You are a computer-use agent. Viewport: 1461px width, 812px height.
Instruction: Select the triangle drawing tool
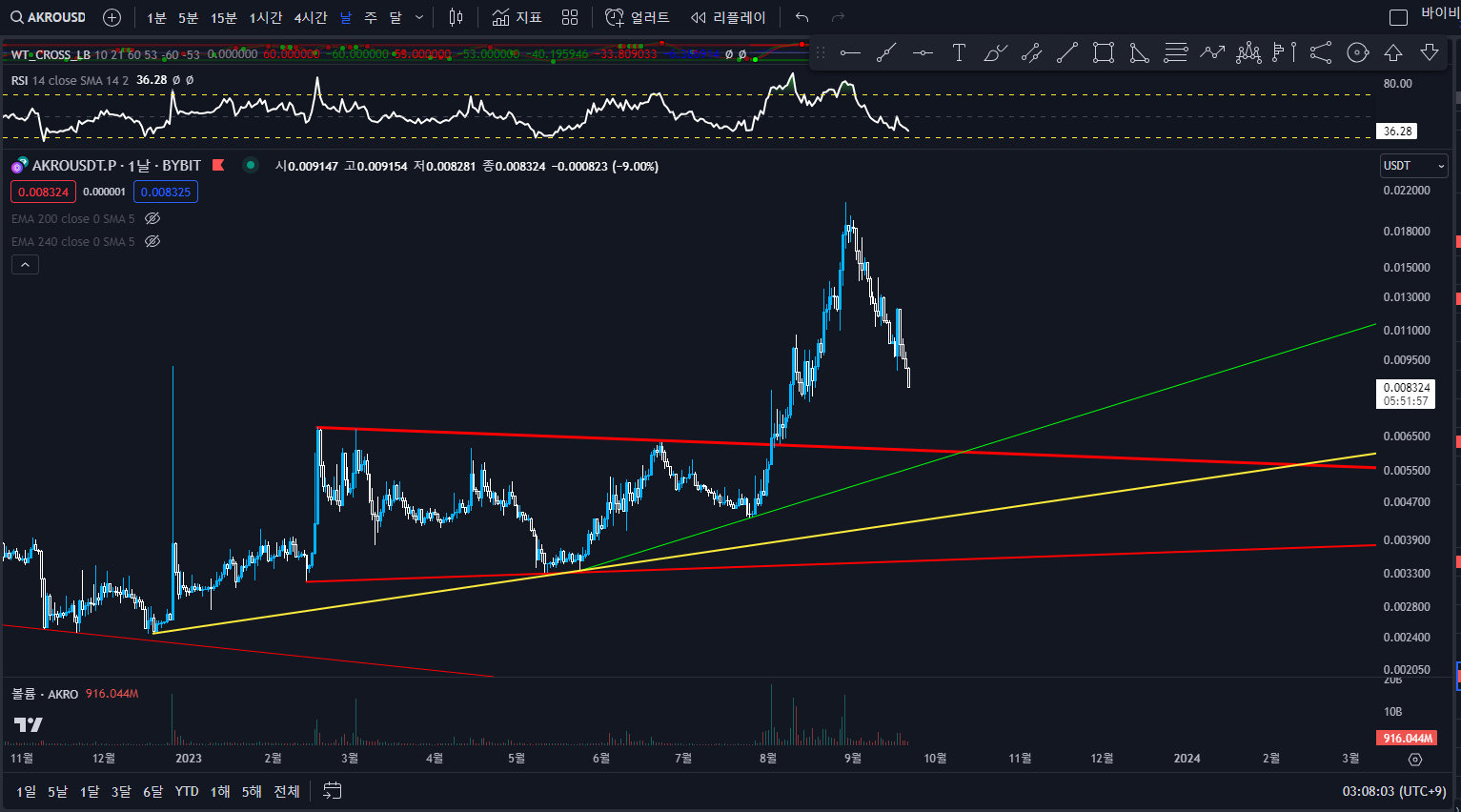coord(1139,53)
